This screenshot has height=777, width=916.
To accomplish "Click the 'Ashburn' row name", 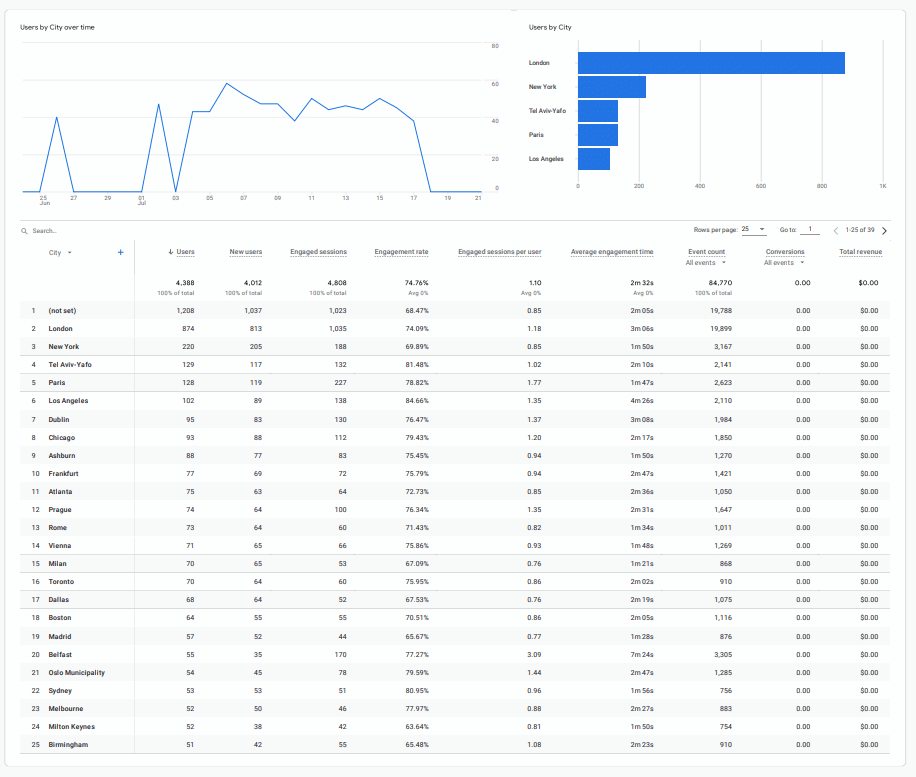I will point(61,456).
